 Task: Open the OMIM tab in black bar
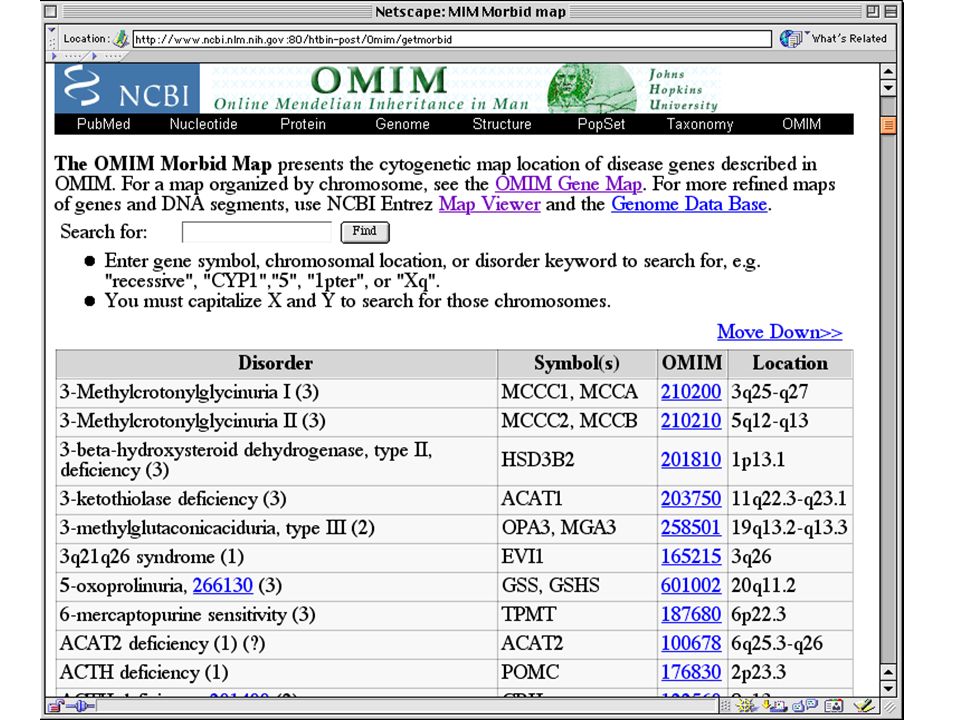pyautogui.click(x=801, y=124)
